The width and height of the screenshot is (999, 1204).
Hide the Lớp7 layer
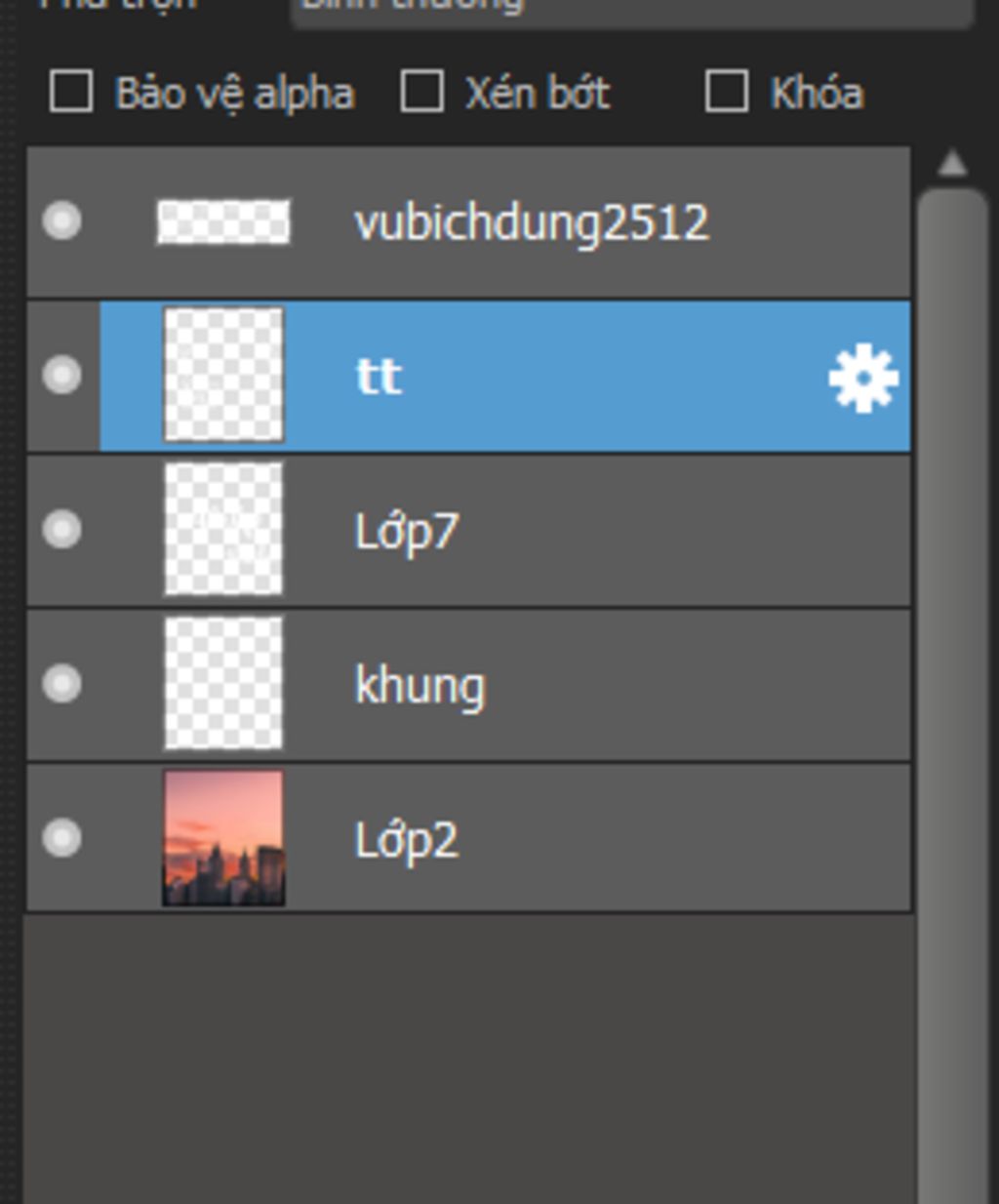click(62, 530)
